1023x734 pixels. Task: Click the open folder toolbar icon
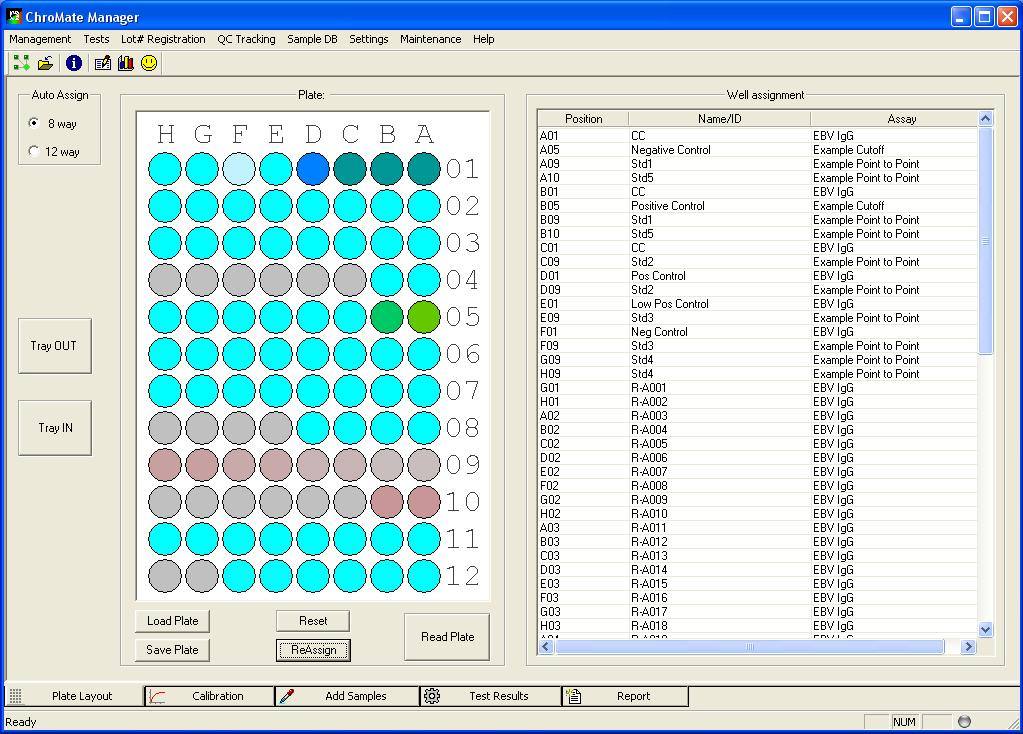46,63
